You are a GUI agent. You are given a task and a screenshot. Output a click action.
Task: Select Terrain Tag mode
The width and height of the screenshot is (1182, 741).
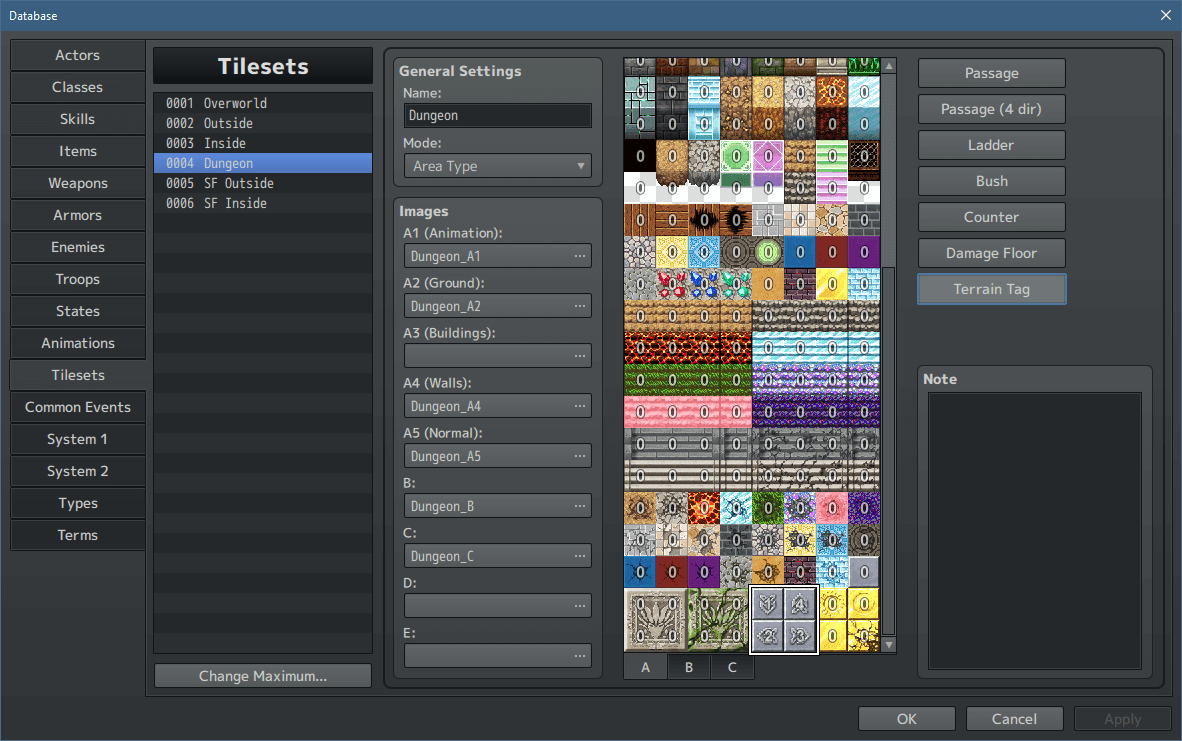click(991, 289)
